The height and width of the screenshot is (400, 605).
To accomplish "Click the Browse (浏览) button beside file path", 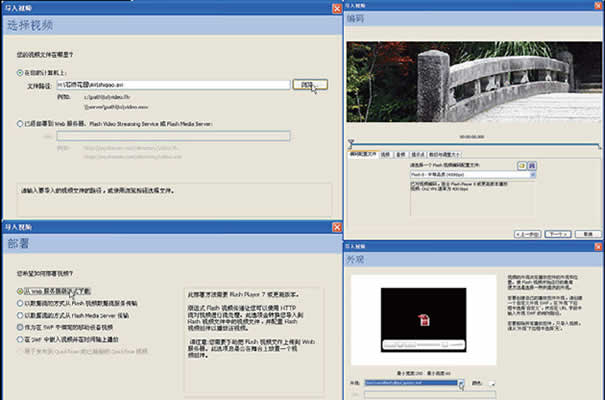I will (310, 84).
